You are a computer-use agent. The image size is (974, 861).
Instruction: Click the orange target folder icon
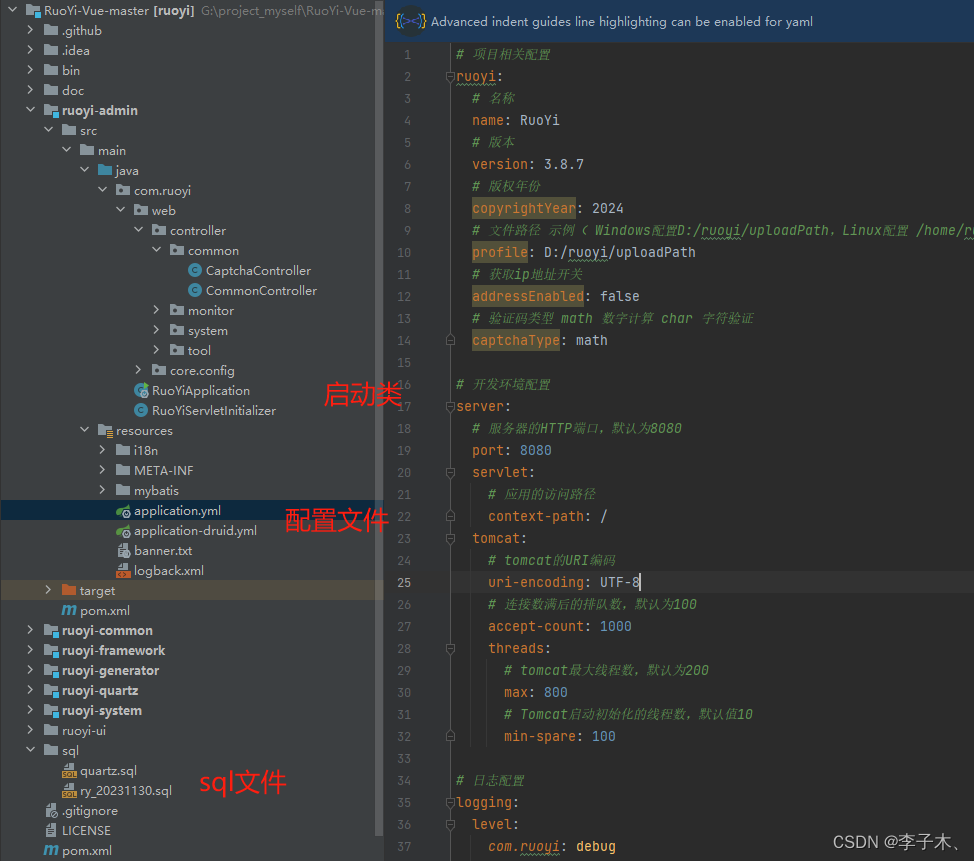[x=69, y=590]
